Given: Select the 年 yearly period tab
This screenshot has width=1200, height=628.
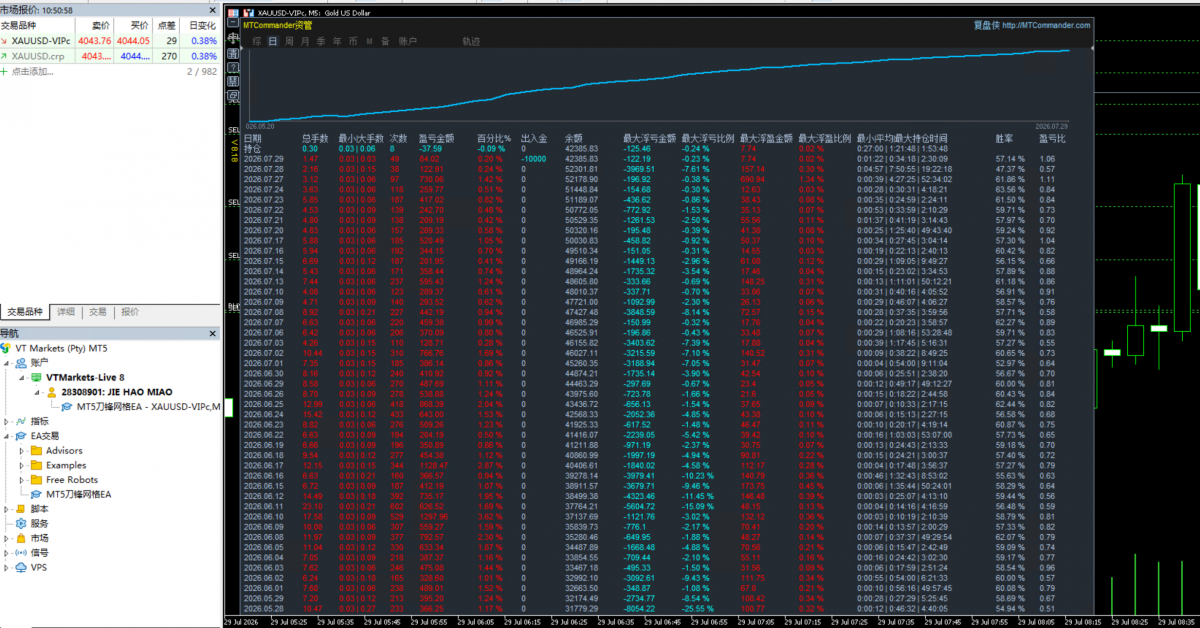Looking at the screenshot, I should pos(337,41).
